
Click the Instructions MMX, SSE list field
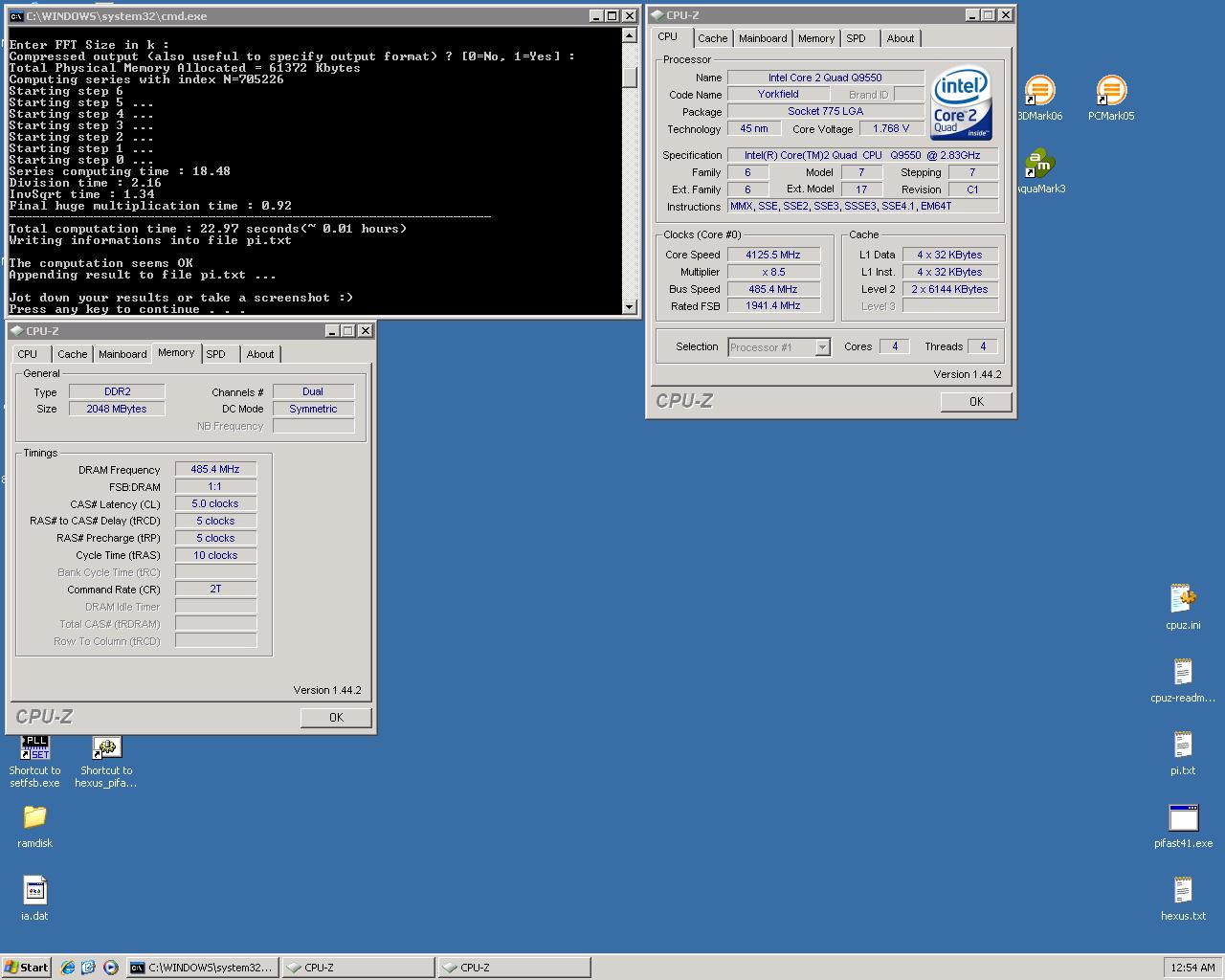tap(863, 207)
